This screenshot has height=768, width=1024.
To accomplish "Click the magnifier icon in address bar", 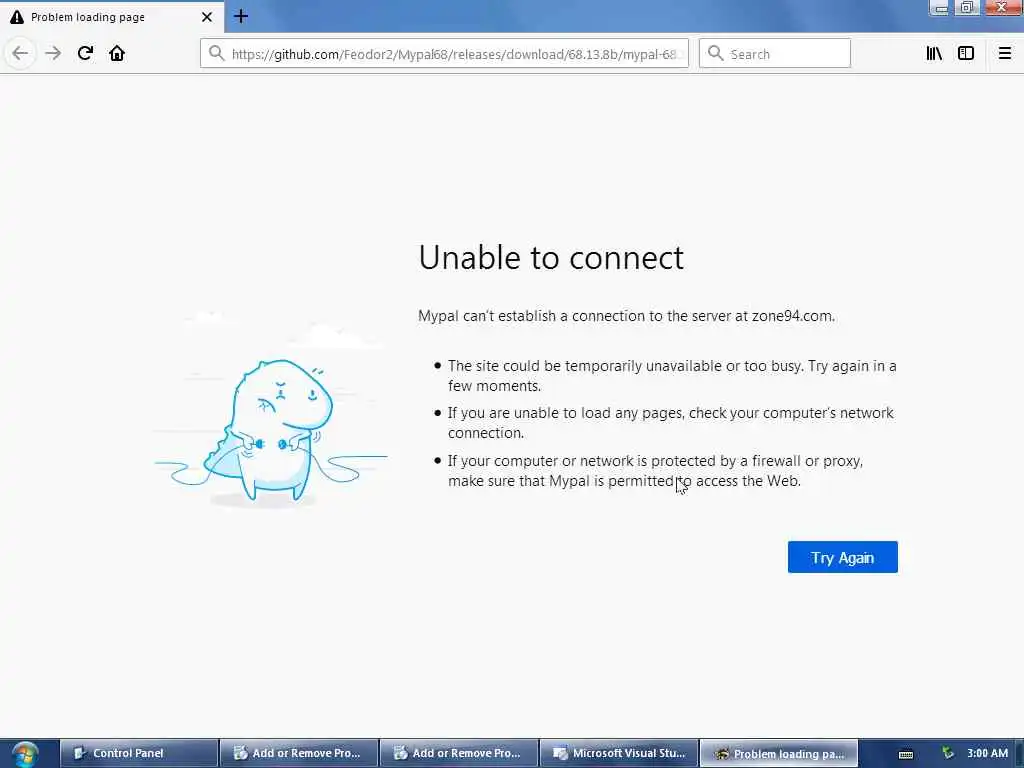I will point(216,54).
